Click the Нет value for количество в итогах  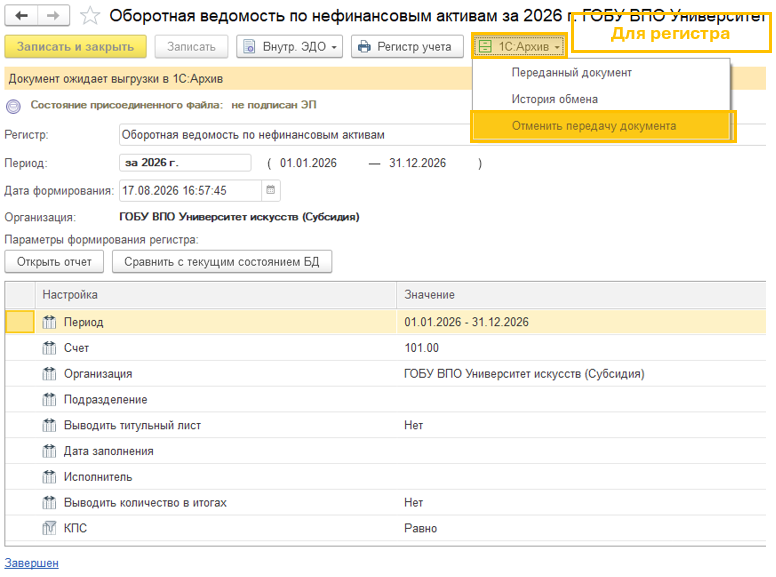coord(413,503)
